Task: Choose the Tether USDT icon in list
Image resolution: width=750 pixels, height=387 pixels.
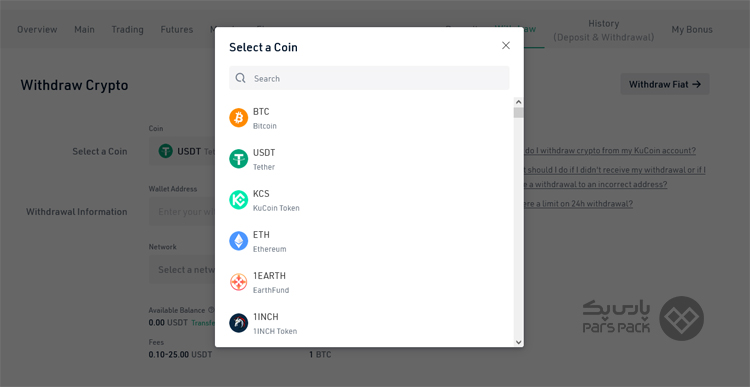Action: point(239,159)
